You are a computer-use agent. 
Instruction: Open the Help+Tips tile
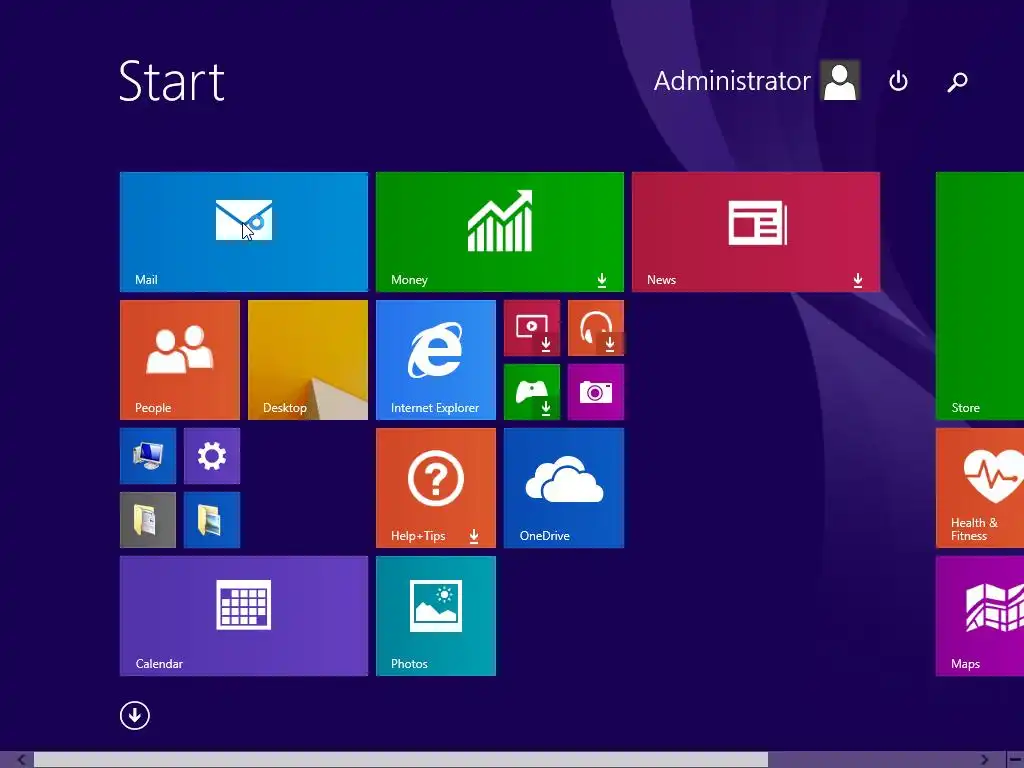(x=436, y=488)
